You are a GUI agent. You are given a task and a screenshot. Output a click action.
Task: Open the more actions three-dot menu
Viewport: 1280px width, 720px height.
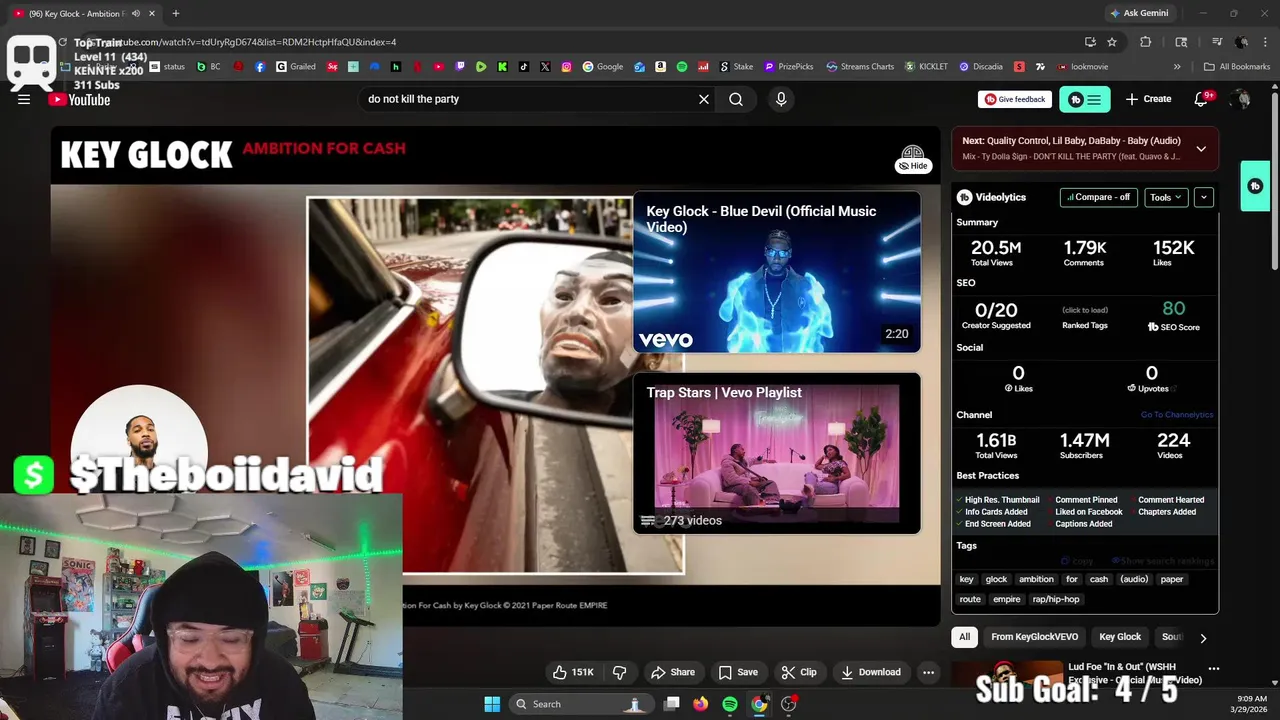[928, 672]
